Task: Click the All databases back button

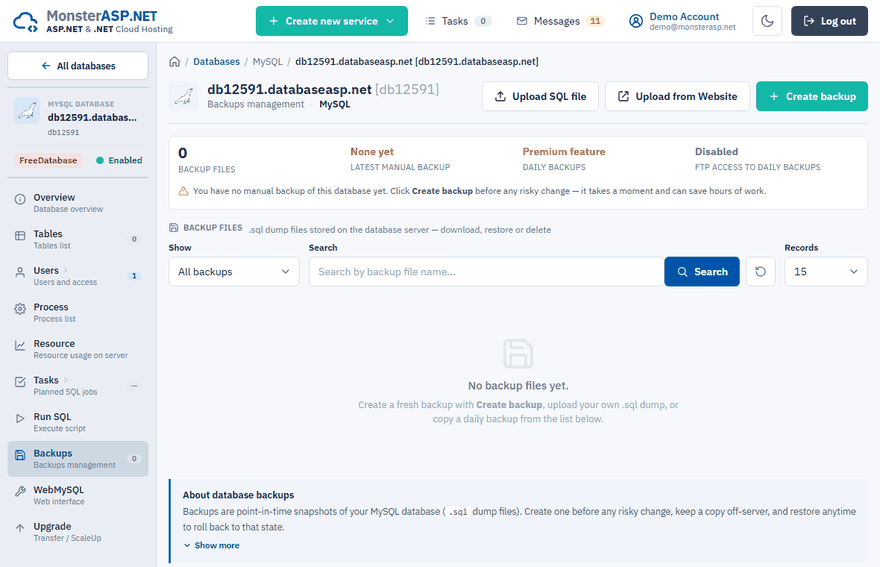Action: tap(78, 66)
